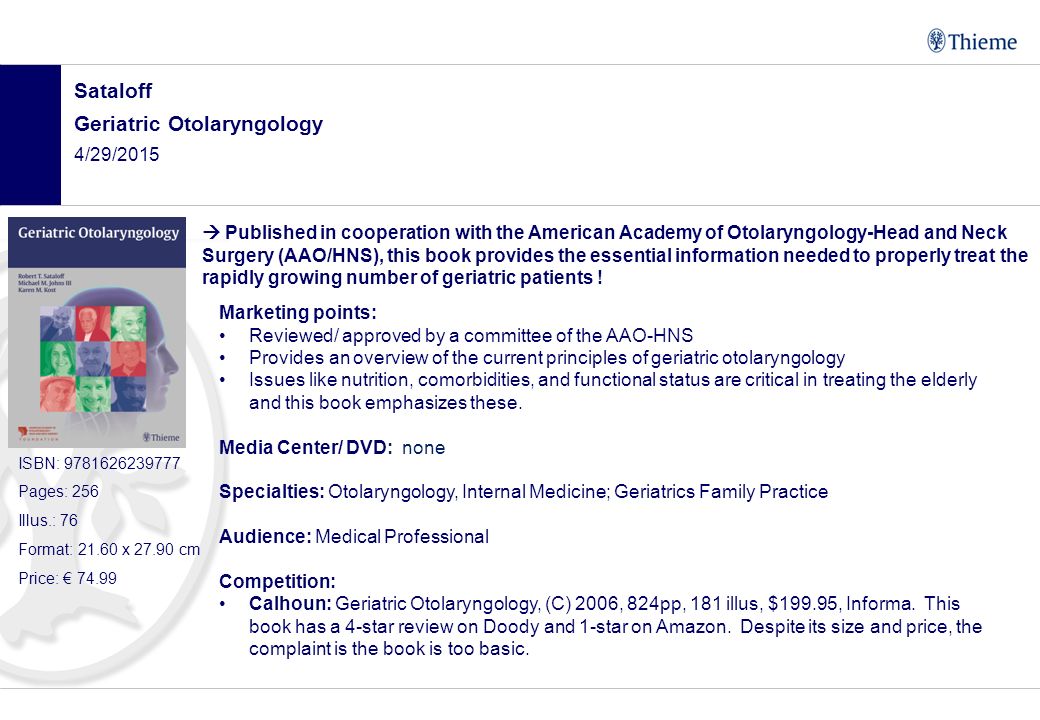The image size is (1040, 720).
Task: Click the Price € 74.99 text
Action: click(68, 578)
